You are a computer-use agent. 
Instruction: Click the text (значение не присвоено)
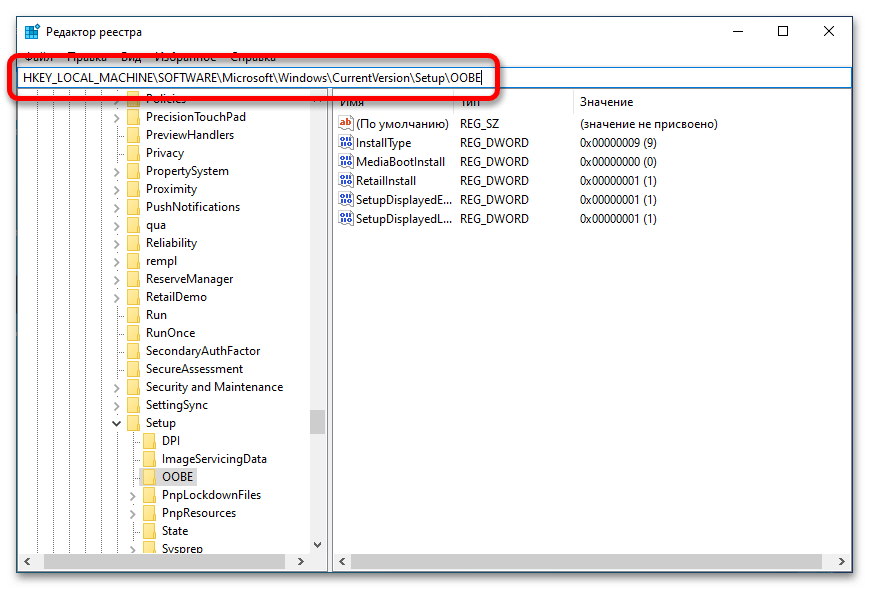tap(648, 124)
